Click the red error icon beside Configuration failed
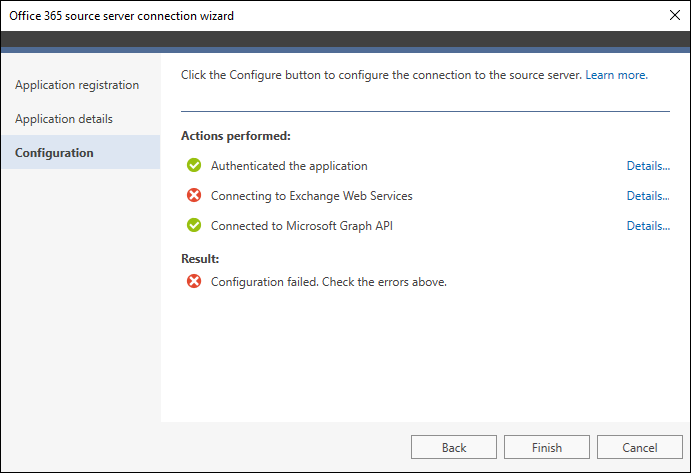This screenshot has height=473, width=691. click(x=194, y=281)
